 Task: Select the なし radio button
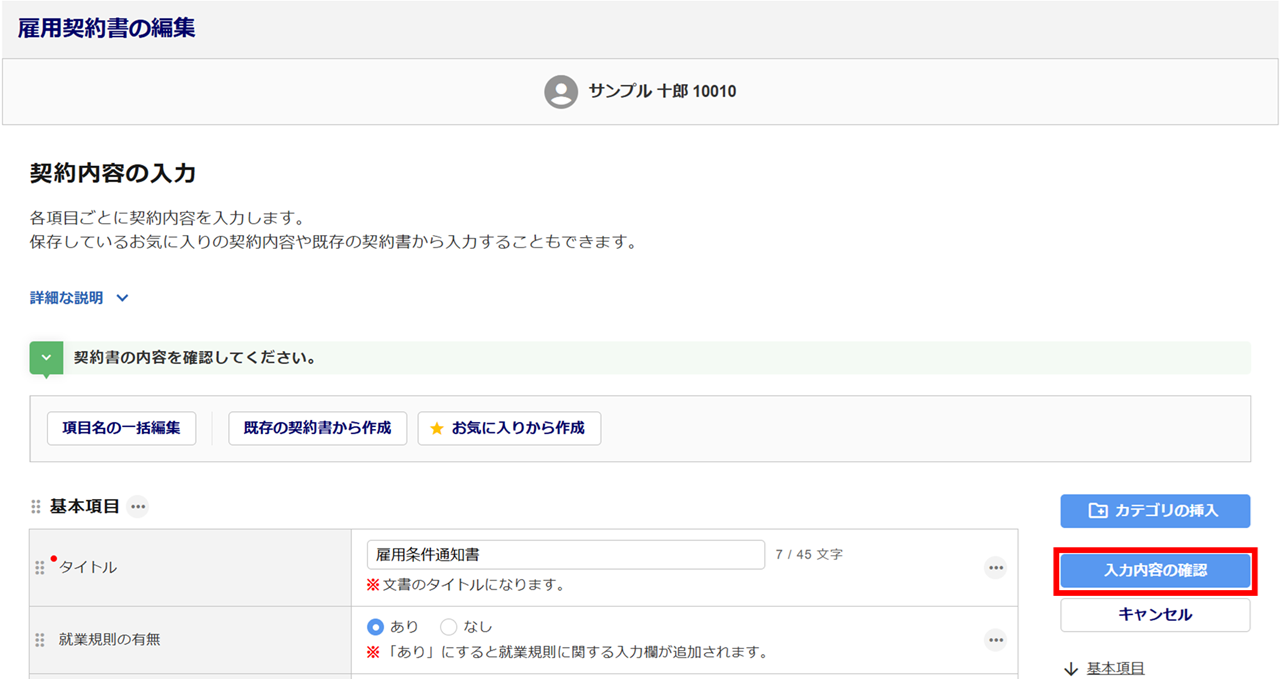(x=448, y=627)
